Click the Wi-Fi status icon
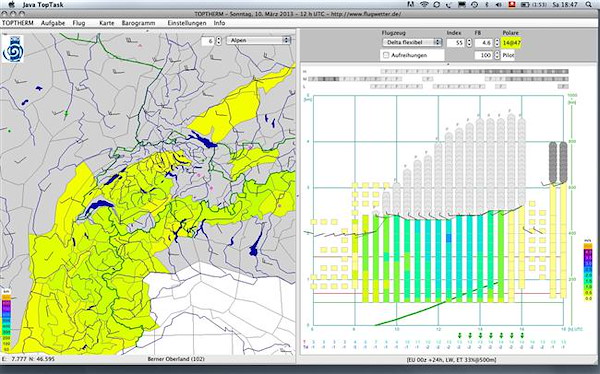The height and width of the screenshot is (374, 600). (424, 5)
